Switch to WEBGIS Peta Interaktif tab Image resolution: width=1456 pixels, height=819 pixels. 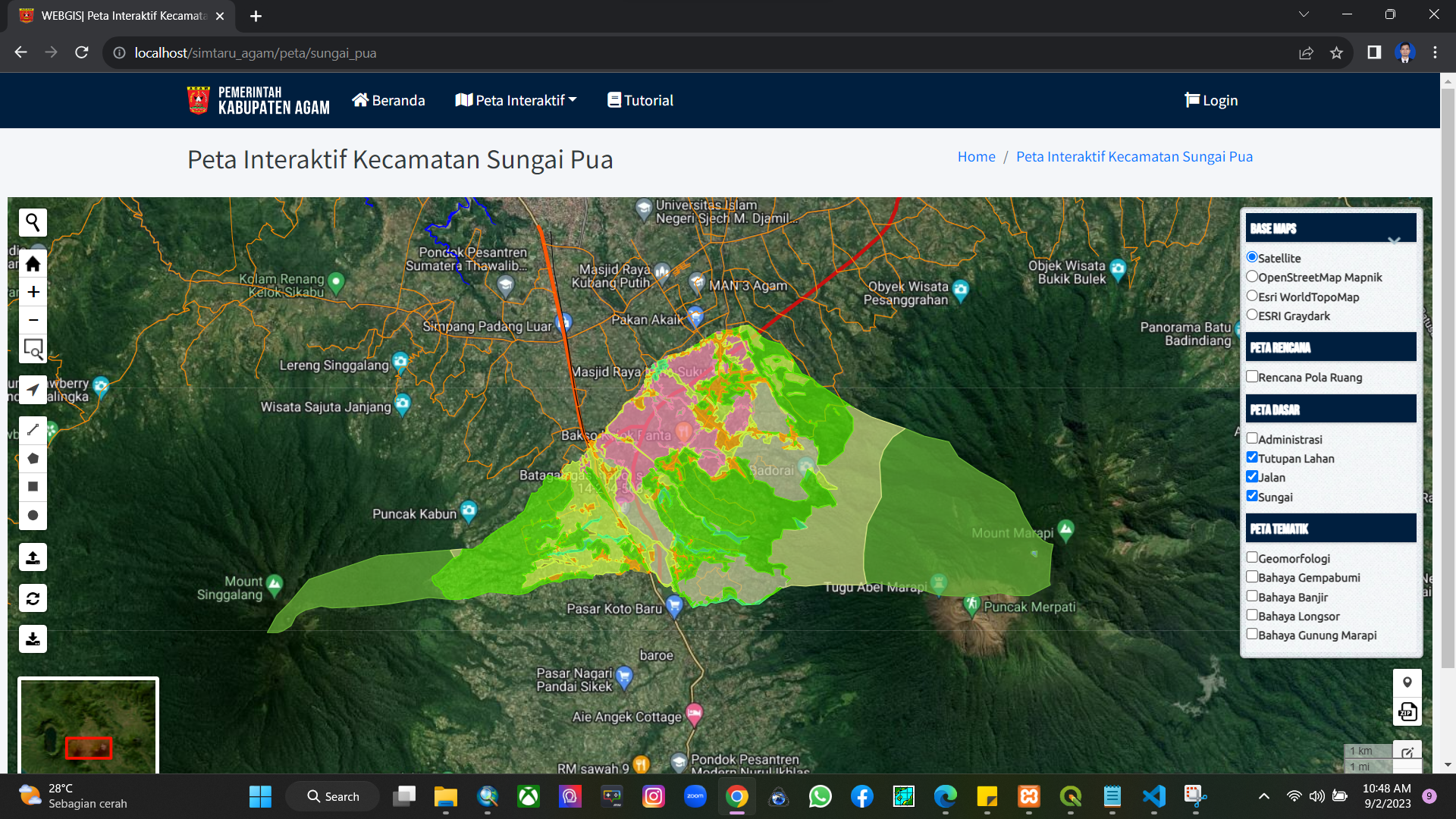pos(121,16)
